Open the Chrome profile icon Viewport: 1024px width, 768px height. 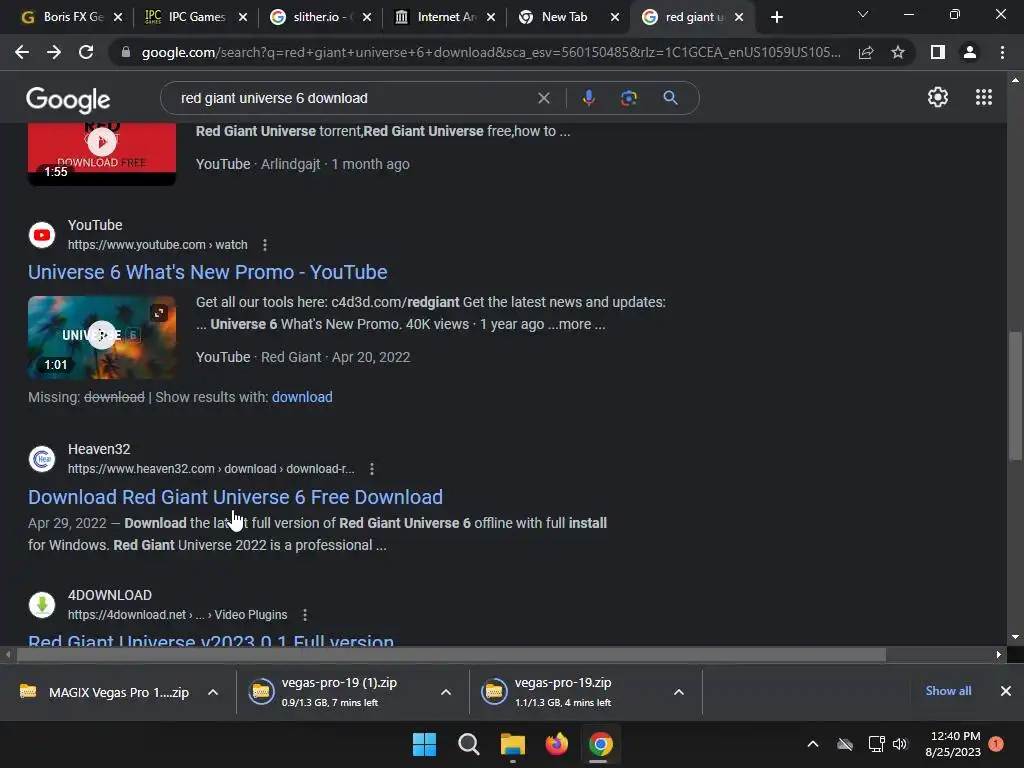click(970, 52)
